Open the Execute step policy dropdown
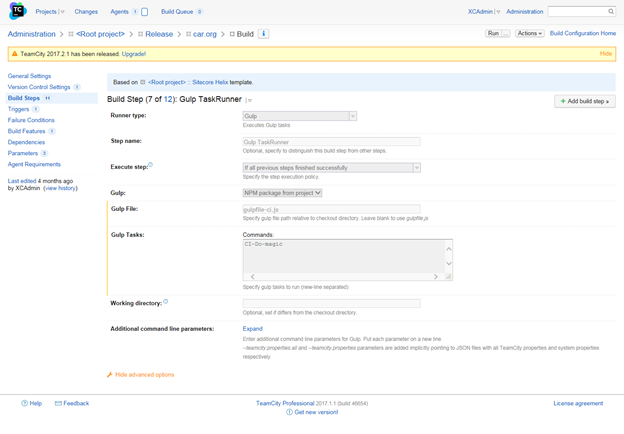 coord(332,168)
